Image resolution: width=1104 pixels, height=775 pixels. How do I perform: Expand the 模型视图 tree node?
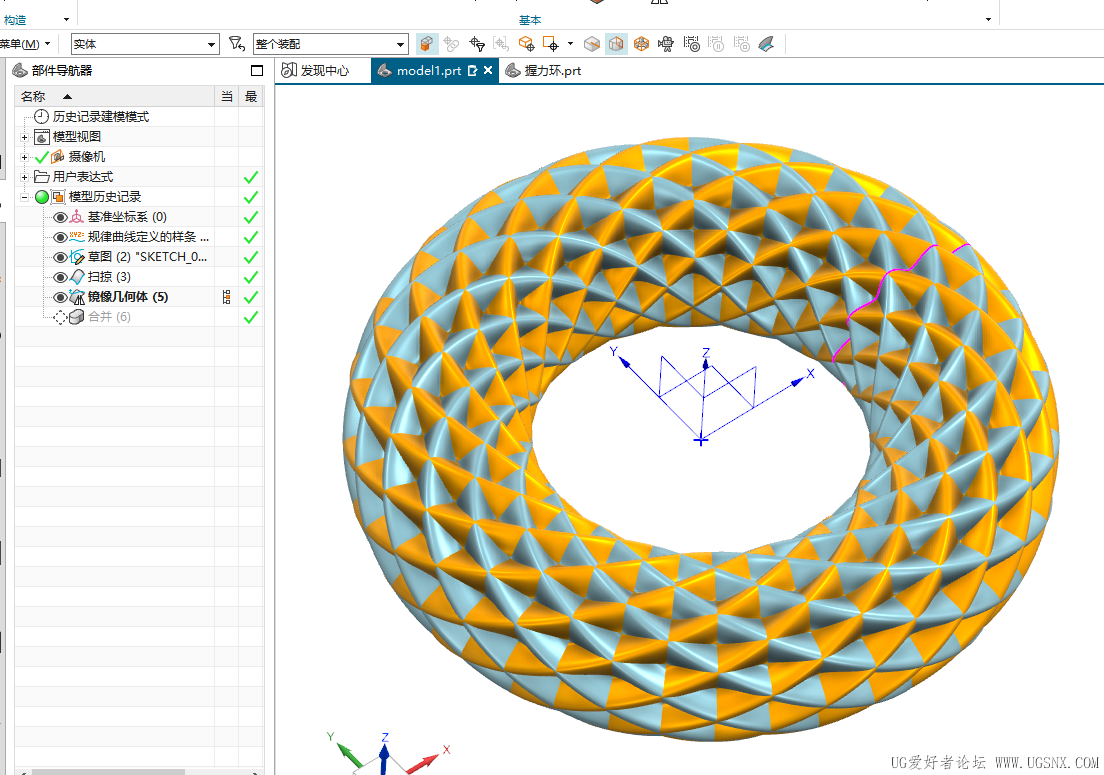(24, 137)
